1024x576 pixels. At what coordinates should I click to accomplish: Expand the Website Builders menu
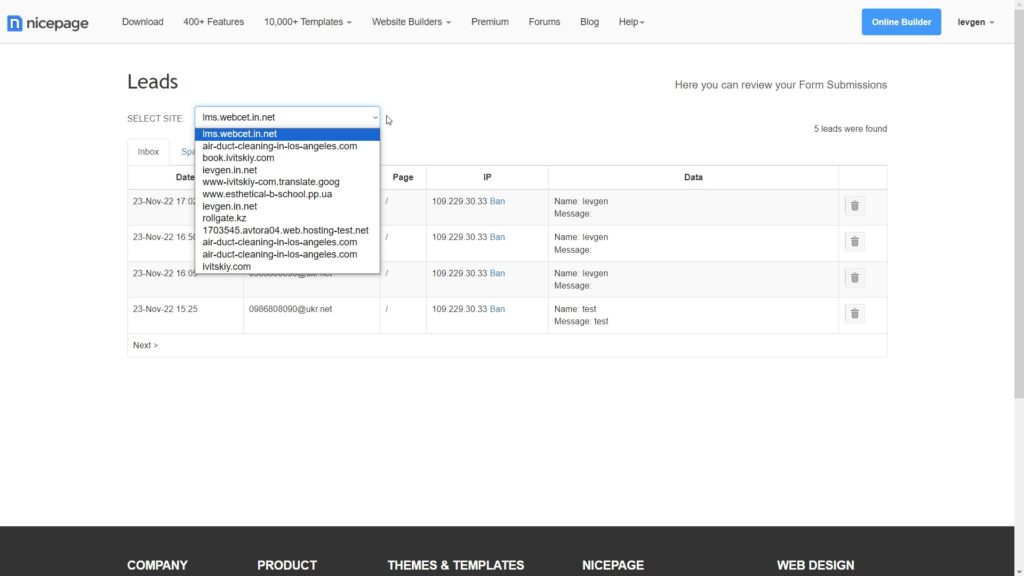coord(411,22)
